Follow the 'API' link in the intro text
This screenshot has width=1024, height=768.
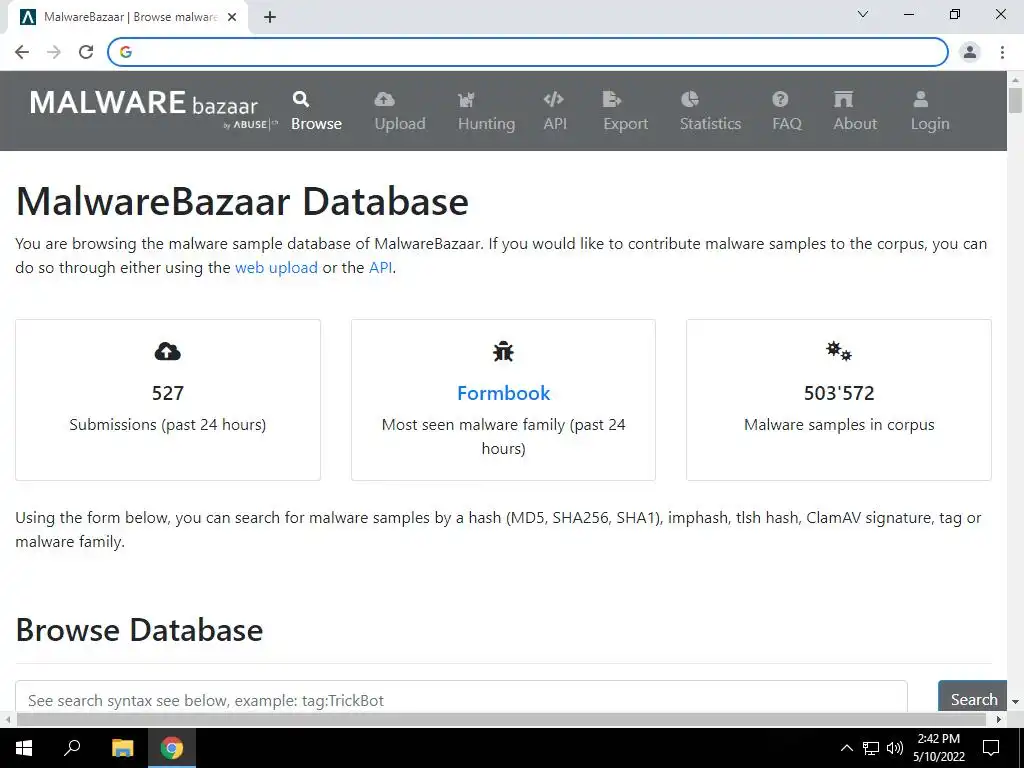click(381, 268)
